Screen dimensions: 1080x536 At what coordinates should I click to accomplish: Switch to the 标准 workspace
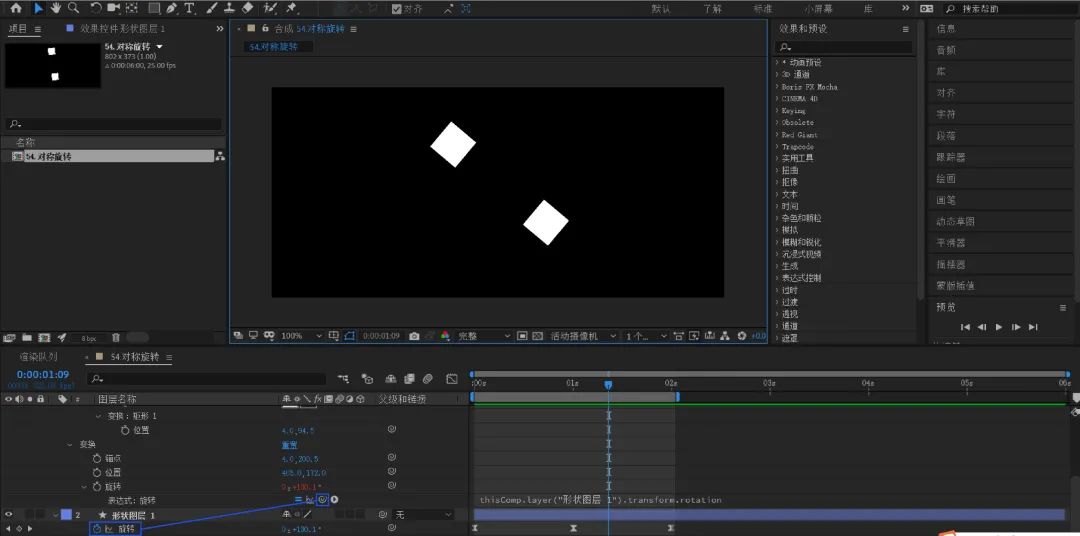click(762, 9)
